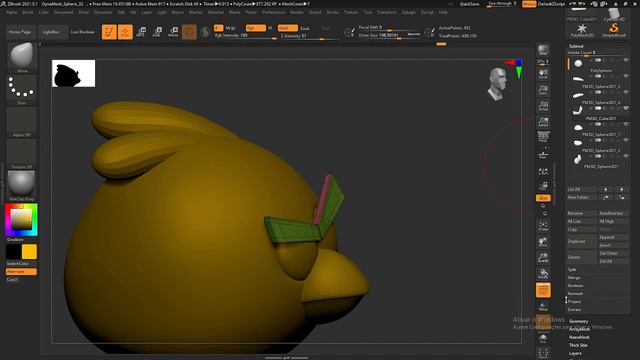Toggle the Floor grid icon
The width and height of the screenshot is (640, 360).
tap(543, 155)
